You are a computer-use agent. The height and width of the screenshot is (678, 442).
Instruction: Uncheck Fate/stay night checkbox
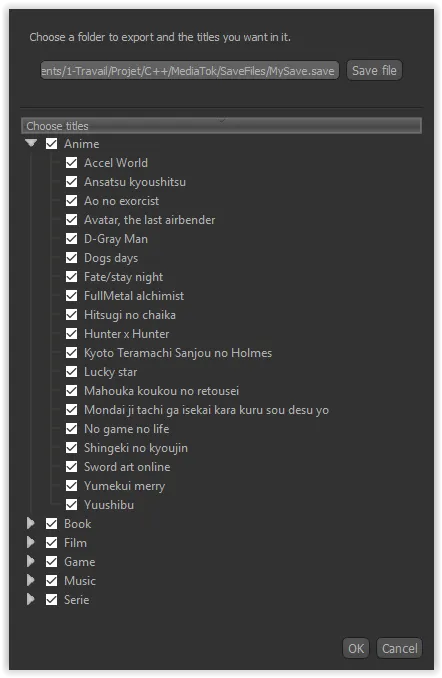point(71,277)
